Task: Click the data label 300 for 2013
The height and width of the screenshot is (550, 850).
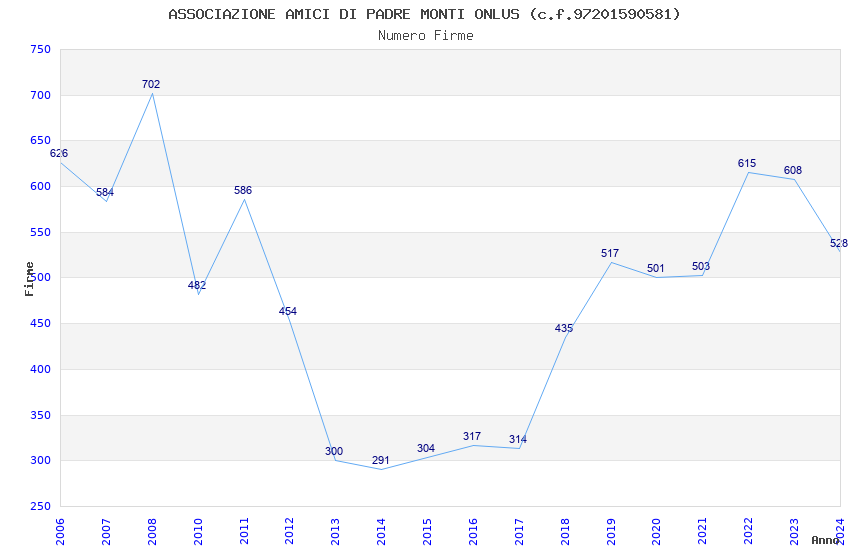Action: 334,451
